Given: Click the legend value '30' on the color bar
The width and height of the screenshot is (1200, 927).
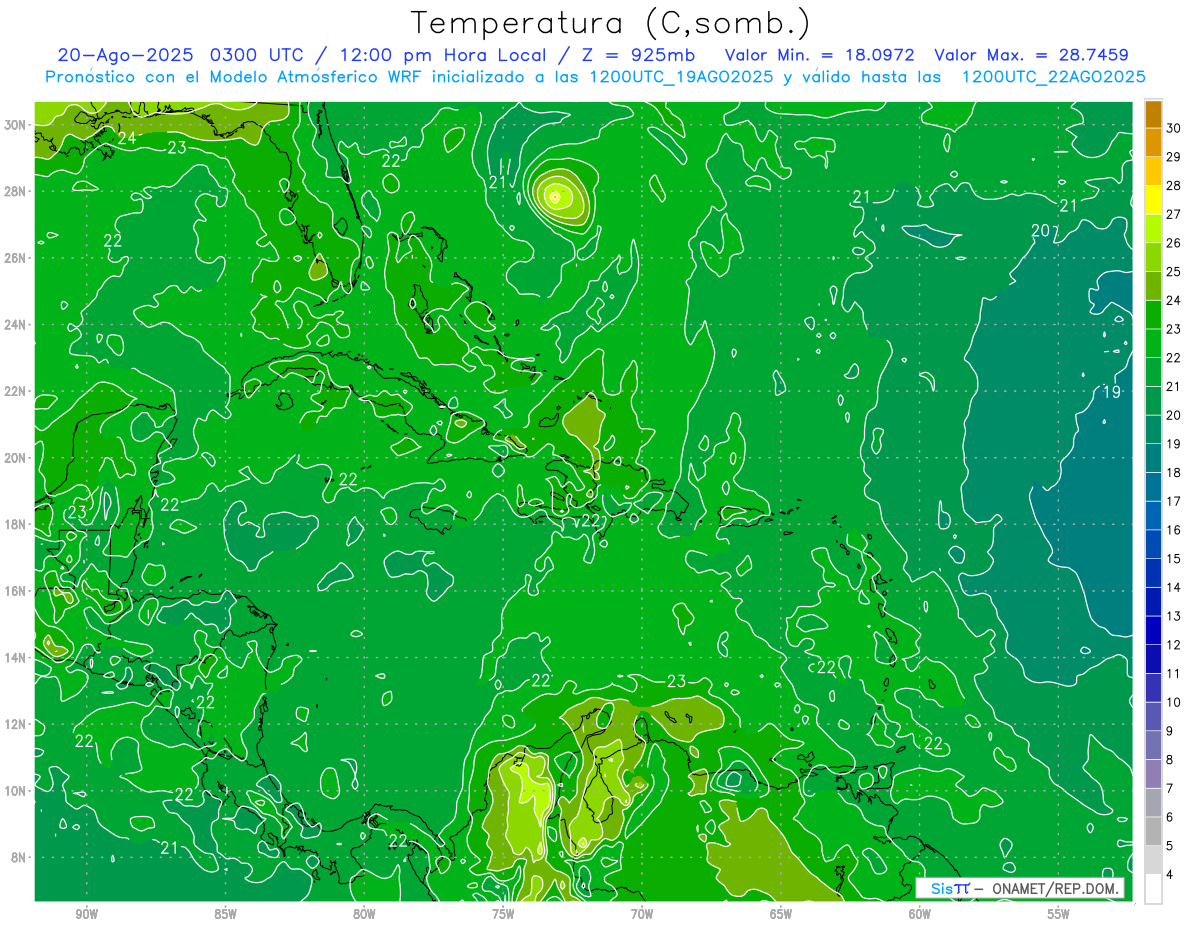Looking at the screenshot, I should [x=1173, y=128].
